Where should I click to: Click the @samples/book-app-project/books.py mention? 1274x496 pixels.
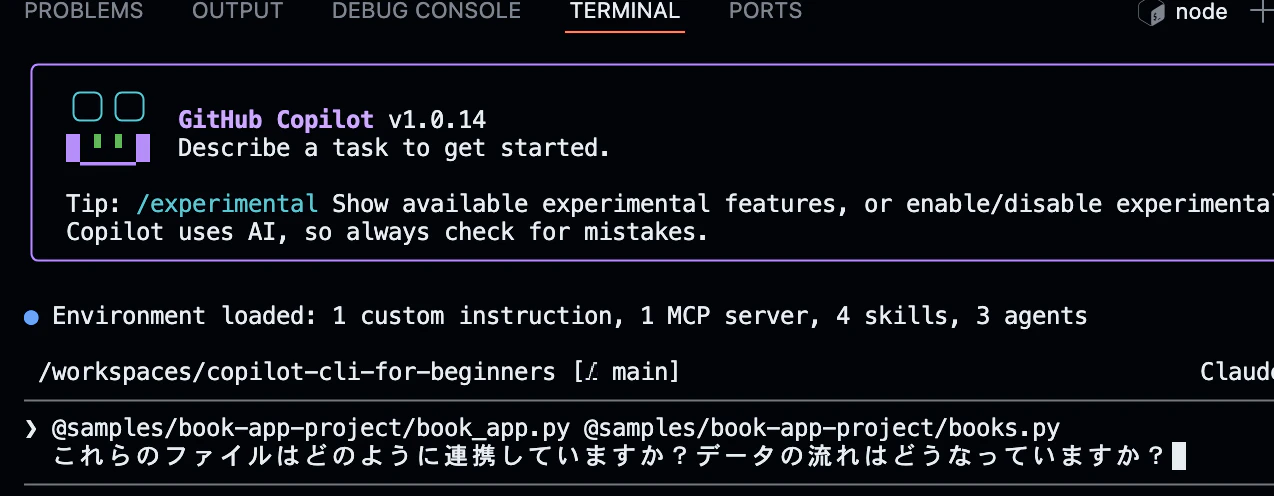[x=821, y=429]
